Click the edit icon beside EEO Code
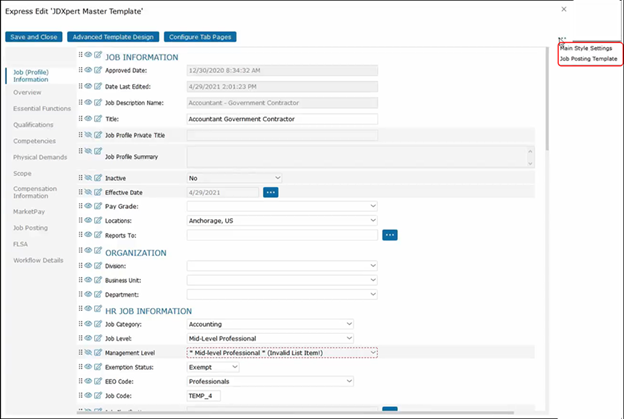This screenshot has width=624, height=419. [x=98, y=380]
